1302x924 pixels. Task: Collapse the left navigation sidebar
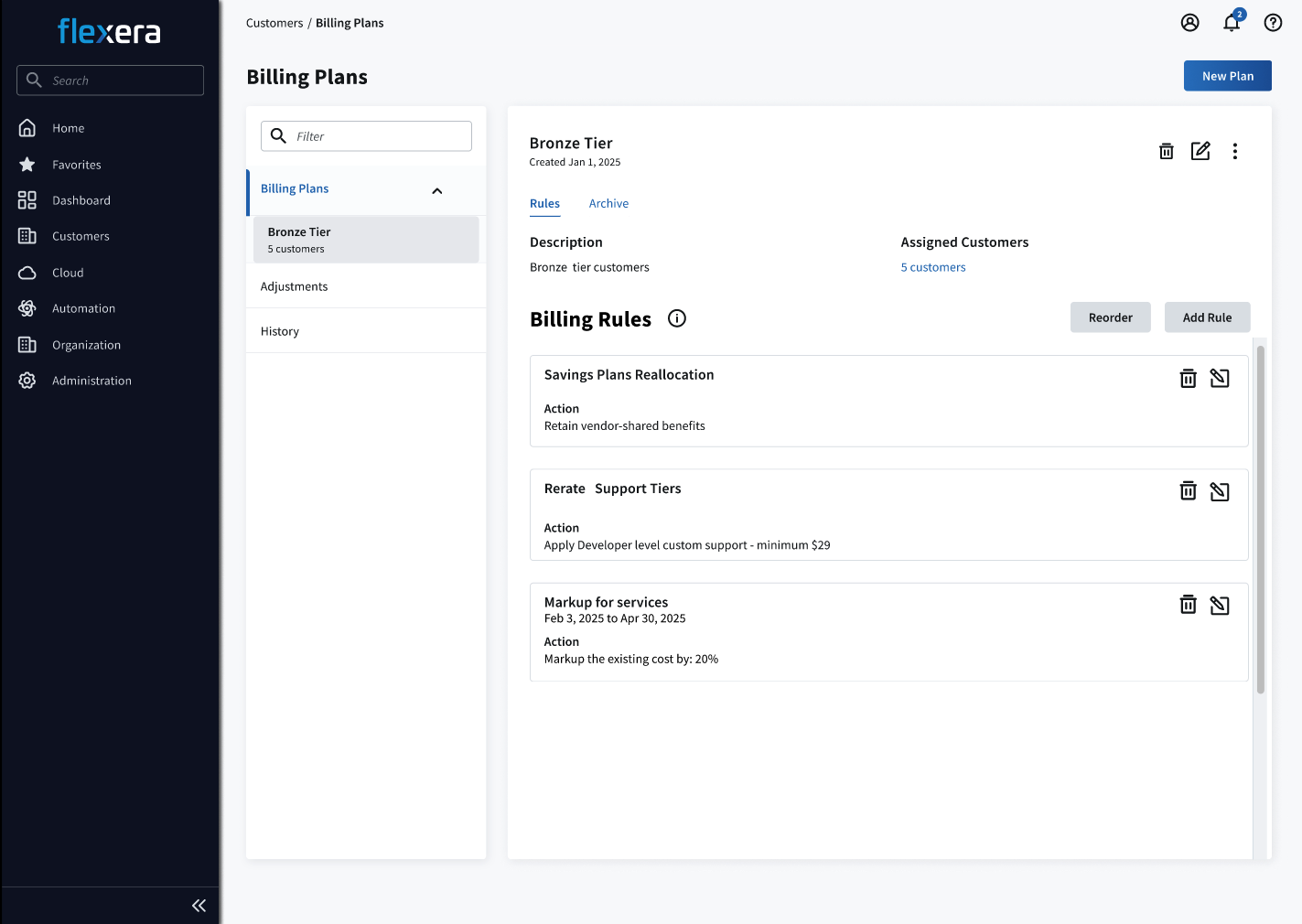199,906
